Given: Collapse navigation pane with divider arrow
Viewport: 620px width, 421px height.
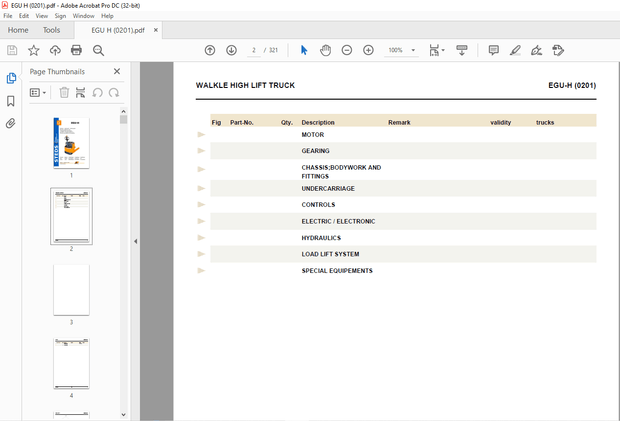Looking at the screenshot, I should click(x=136, y=241).
